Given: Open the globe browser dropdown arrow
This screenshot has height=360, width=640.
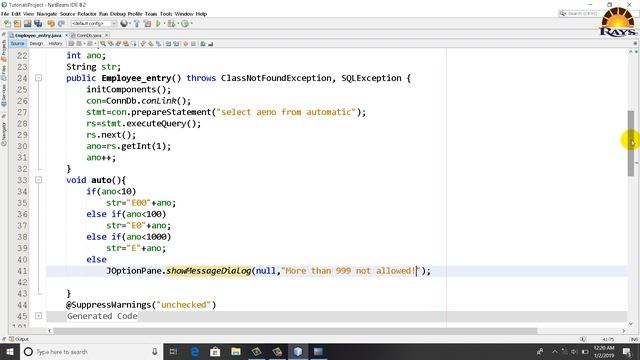Looking at the screenshot, I should [x=129, y=24].
